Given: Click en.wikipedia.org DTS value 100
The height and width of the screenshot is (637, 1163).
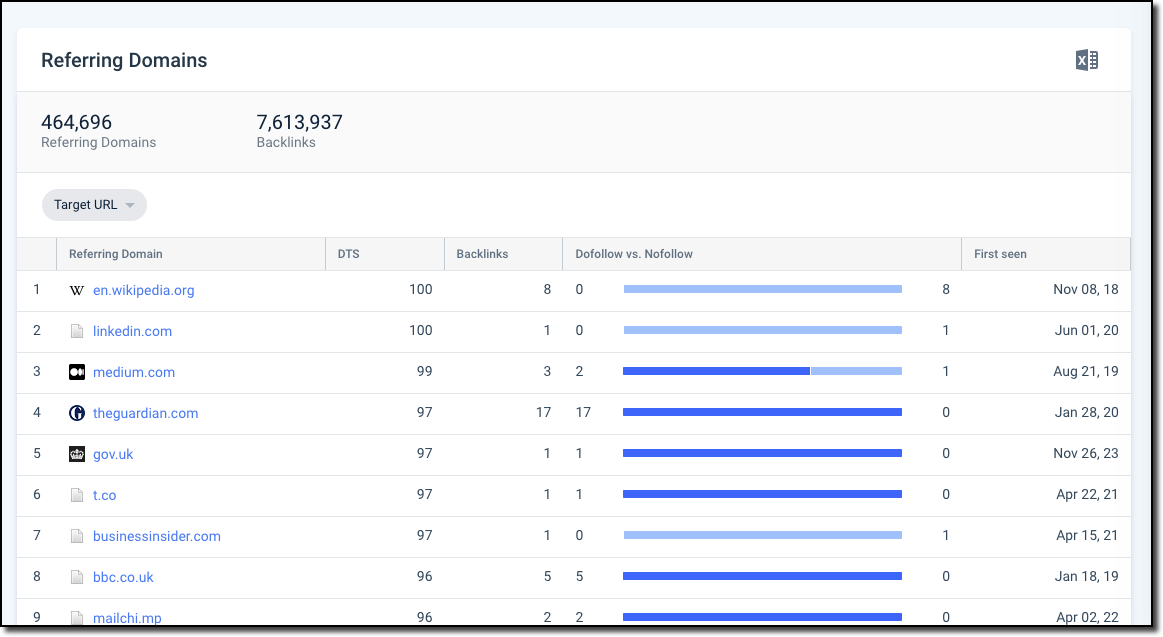Looking at the screenshot, I should (x=421, y=289).
